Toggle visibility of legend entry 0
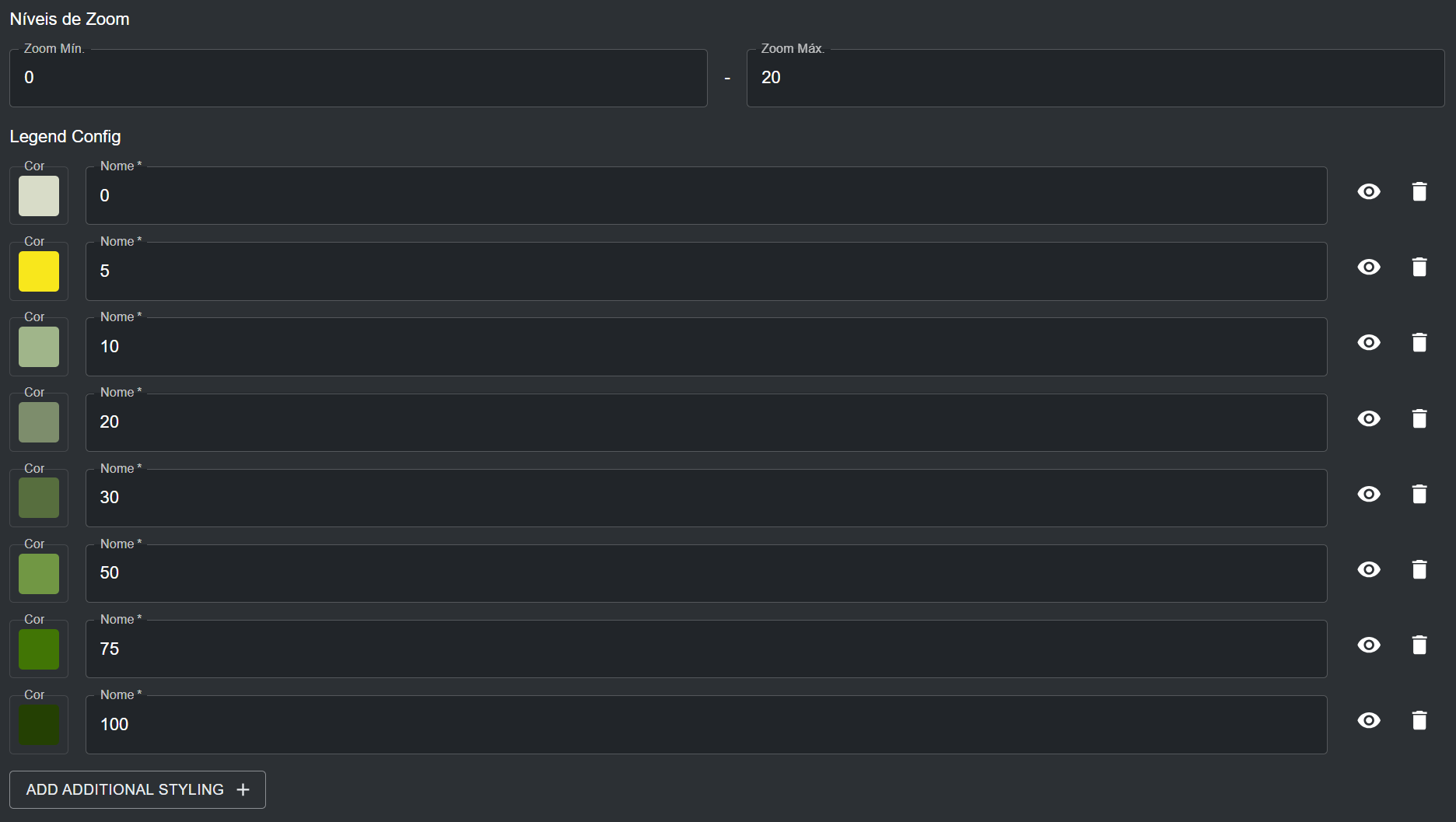The image size is (1456, 822). point(1369,192)
